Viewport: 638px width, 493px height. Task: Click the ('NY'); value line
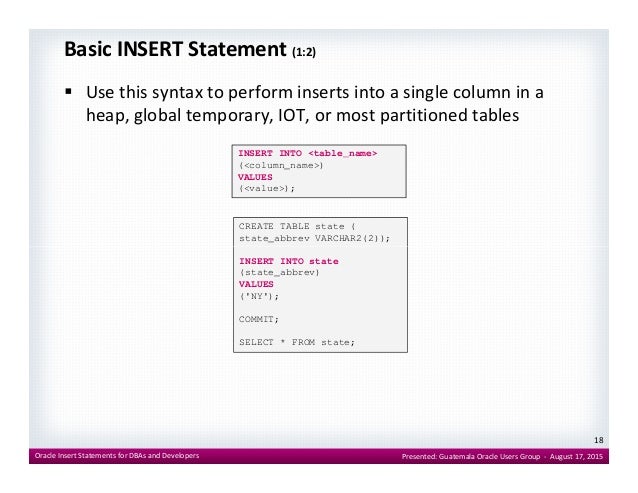pyautogui.click(x=259, y=296)
